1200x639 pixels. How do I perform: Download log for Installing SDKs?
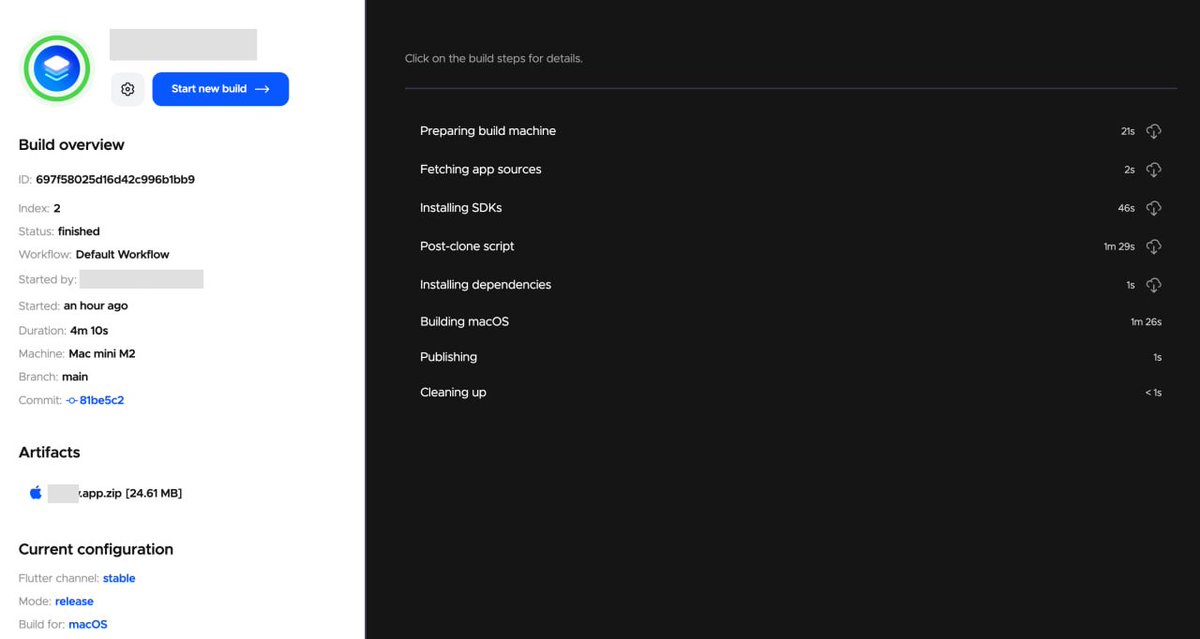(1153, 208)
